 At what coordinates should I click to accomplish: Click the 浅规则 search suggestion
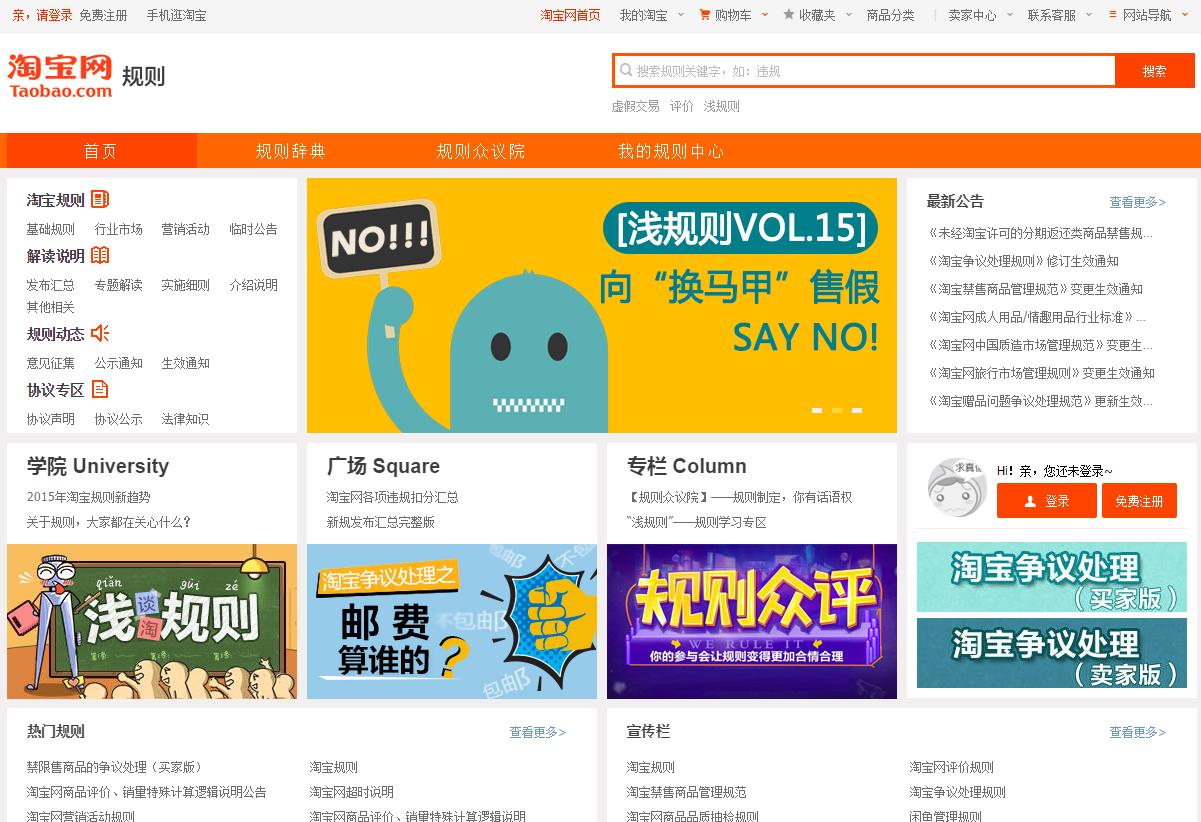pyautogui.click(x=722, y=106)
